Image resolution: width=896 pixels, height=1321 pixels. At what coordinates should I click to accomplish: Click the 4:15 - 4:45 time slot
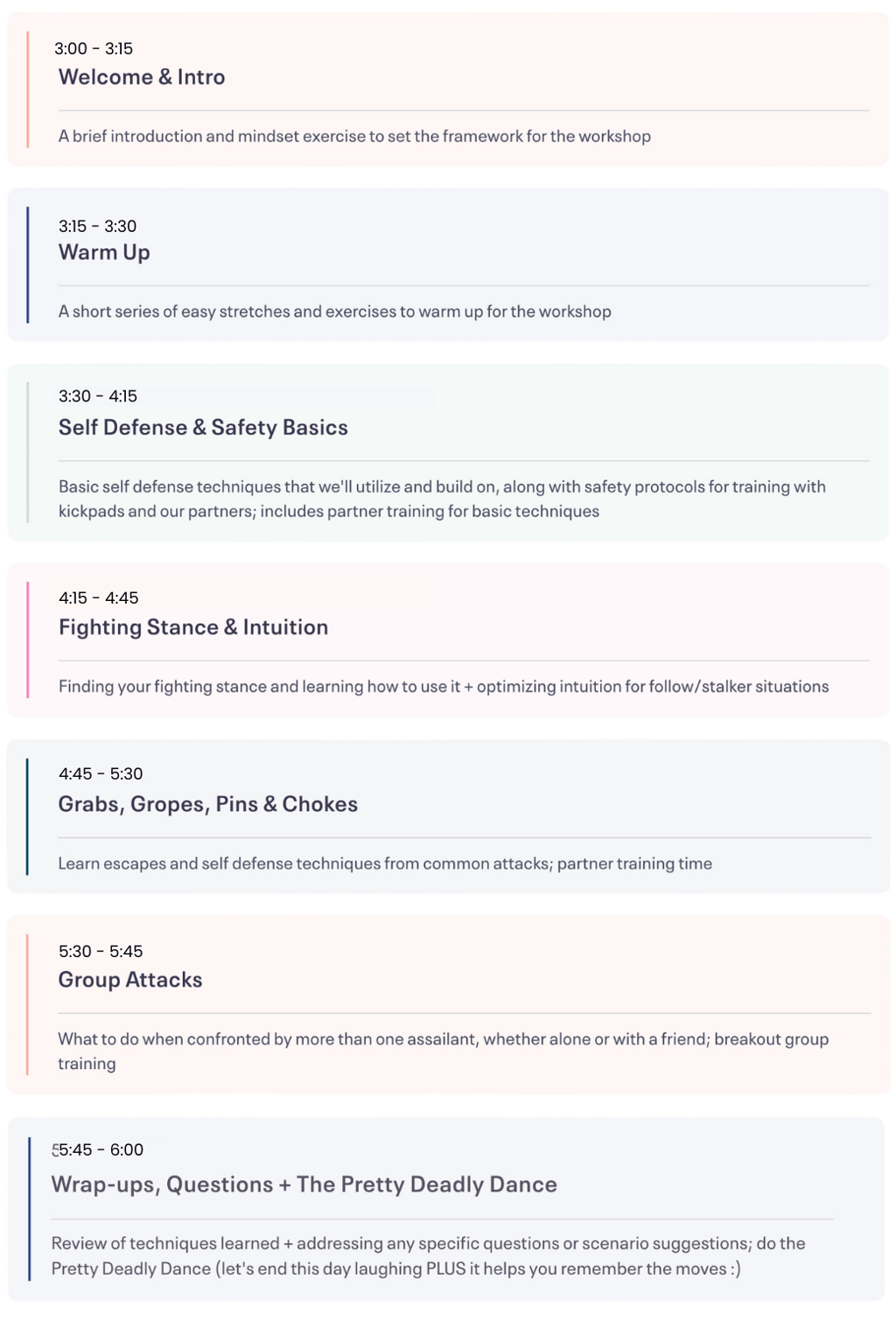(x=99, y=598)
